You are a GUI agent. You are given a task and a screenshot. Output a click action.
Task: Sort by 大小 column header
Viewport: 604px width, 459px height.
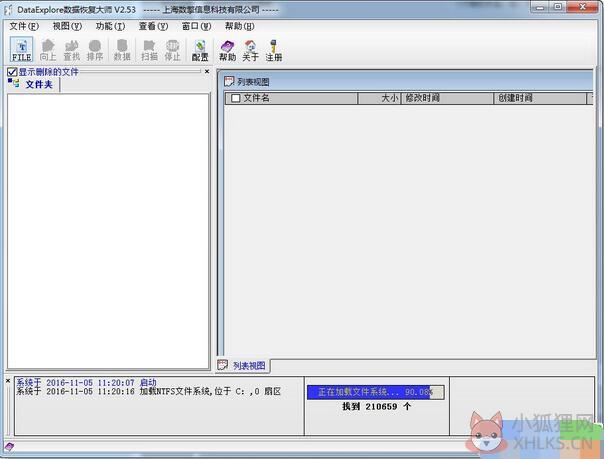point(379,98)
